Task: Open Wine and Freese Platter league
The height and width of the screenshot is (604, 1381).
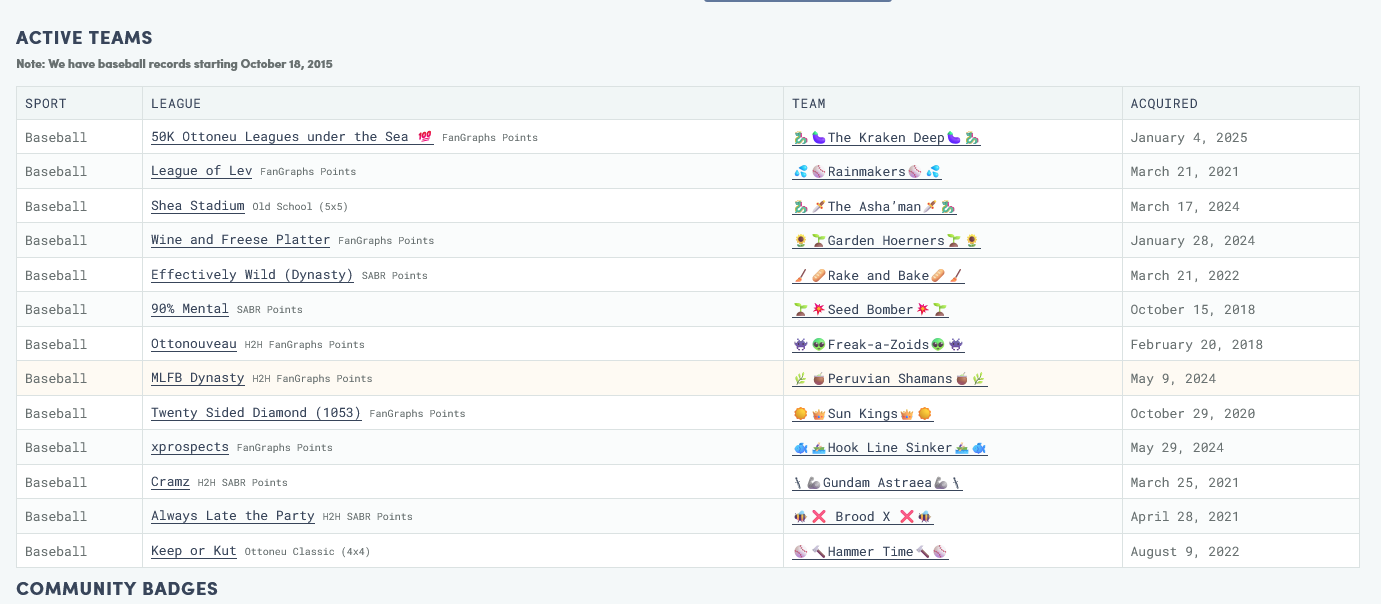Action: 240,240
